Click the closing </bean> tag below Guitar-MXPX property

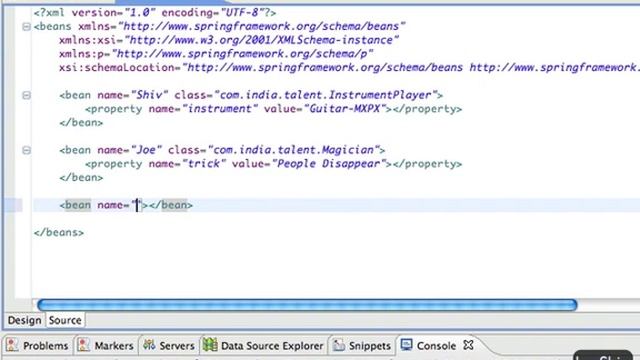(x=81, y=123)
